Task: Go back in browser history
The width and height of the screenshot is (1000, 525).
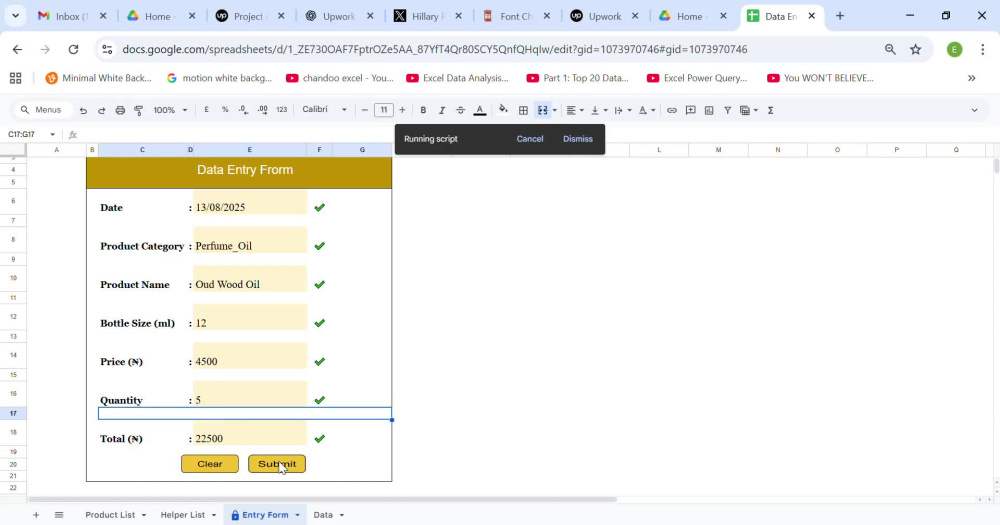Action: [x=17, y=49]
